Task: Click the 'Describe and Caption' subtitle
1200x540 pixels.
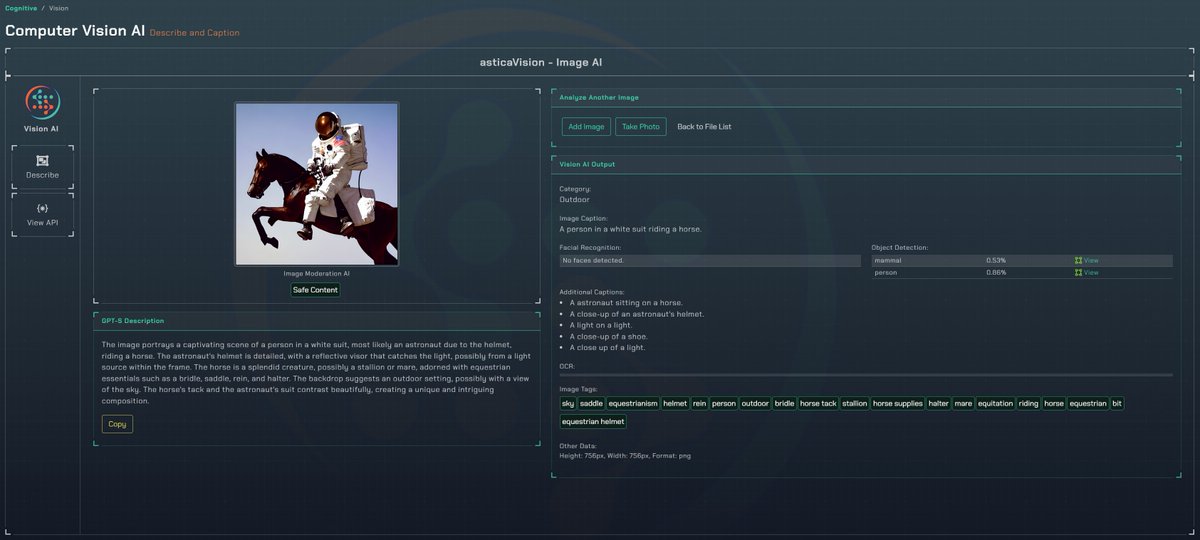Action: click(x=194, y=33)
